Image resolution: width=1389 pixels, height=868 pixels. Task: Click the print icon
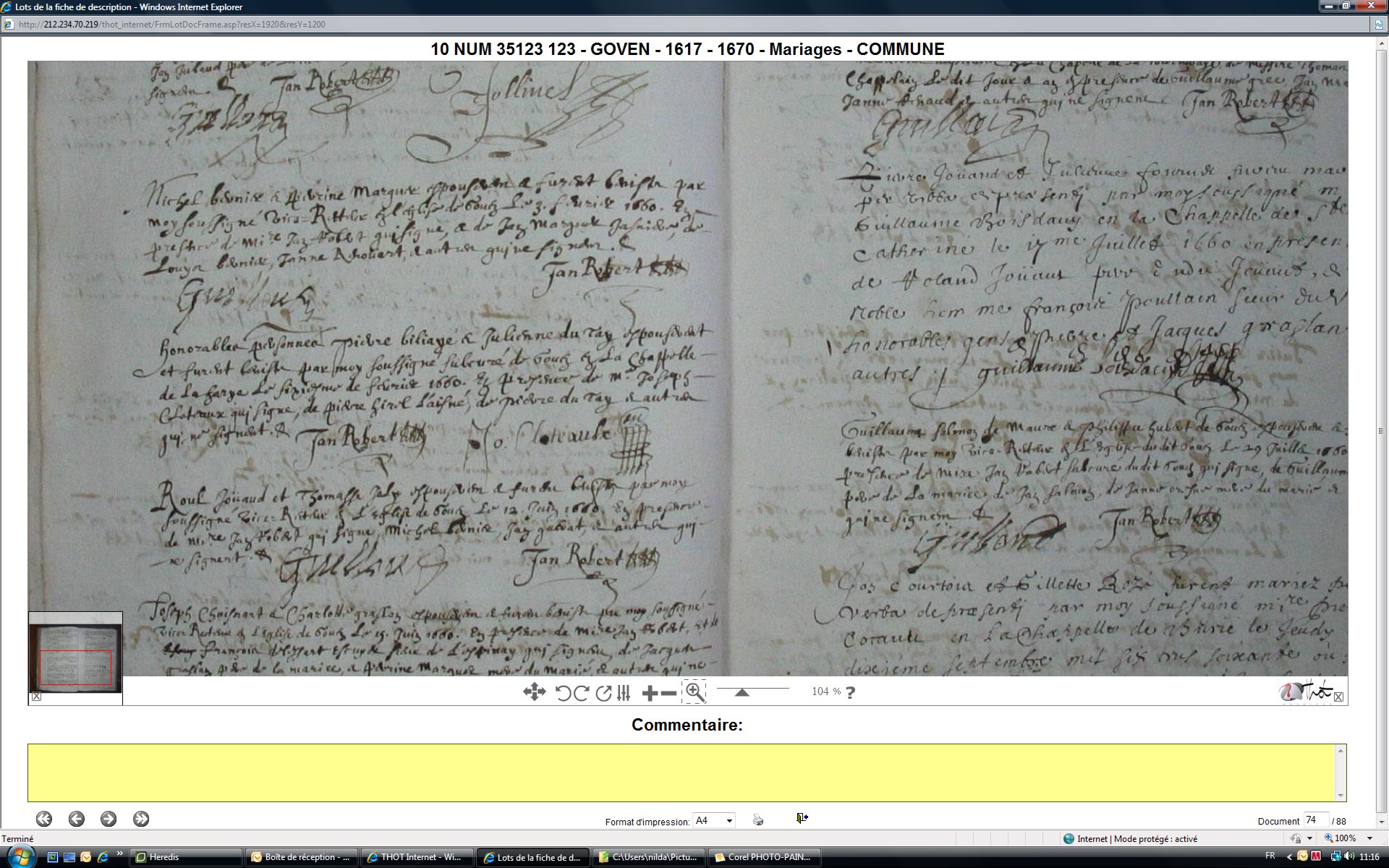pyautogui.click(x=757, y=820)
